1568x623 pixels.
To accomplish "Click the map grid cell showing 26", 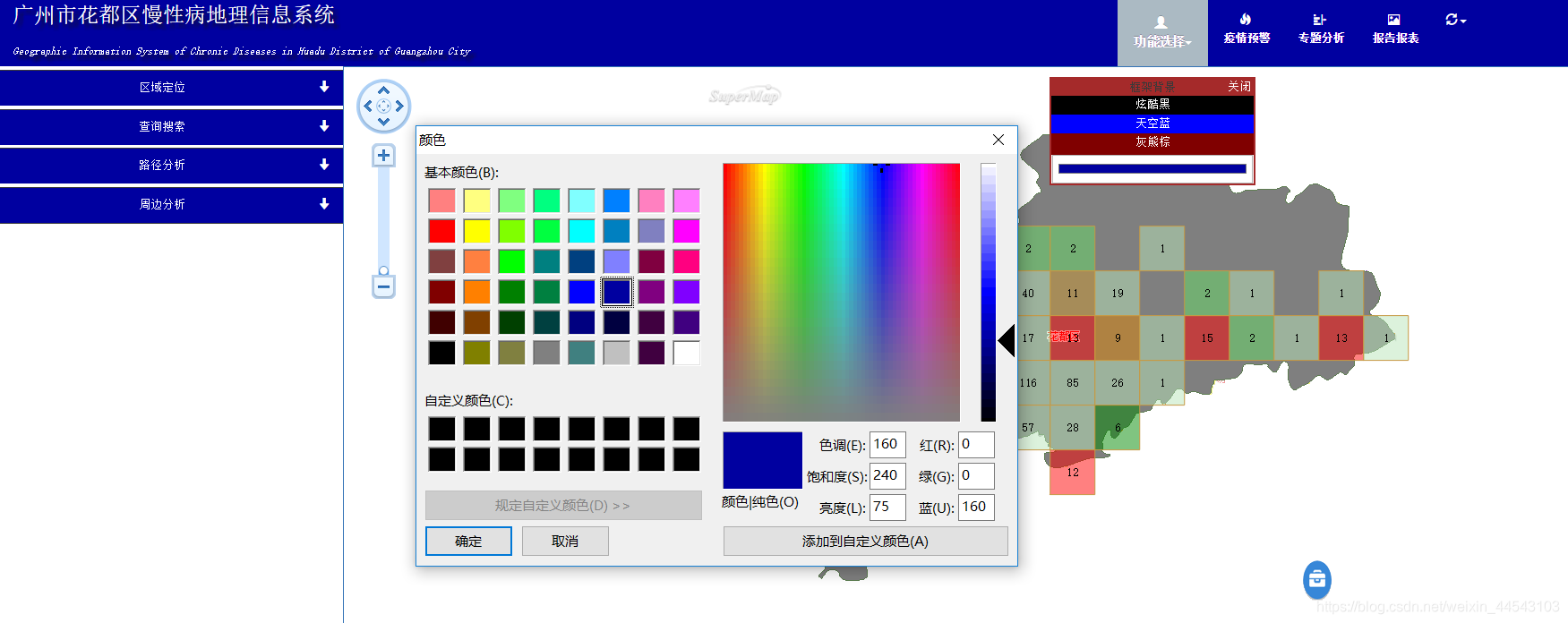I will click(x=1117, y=382).
